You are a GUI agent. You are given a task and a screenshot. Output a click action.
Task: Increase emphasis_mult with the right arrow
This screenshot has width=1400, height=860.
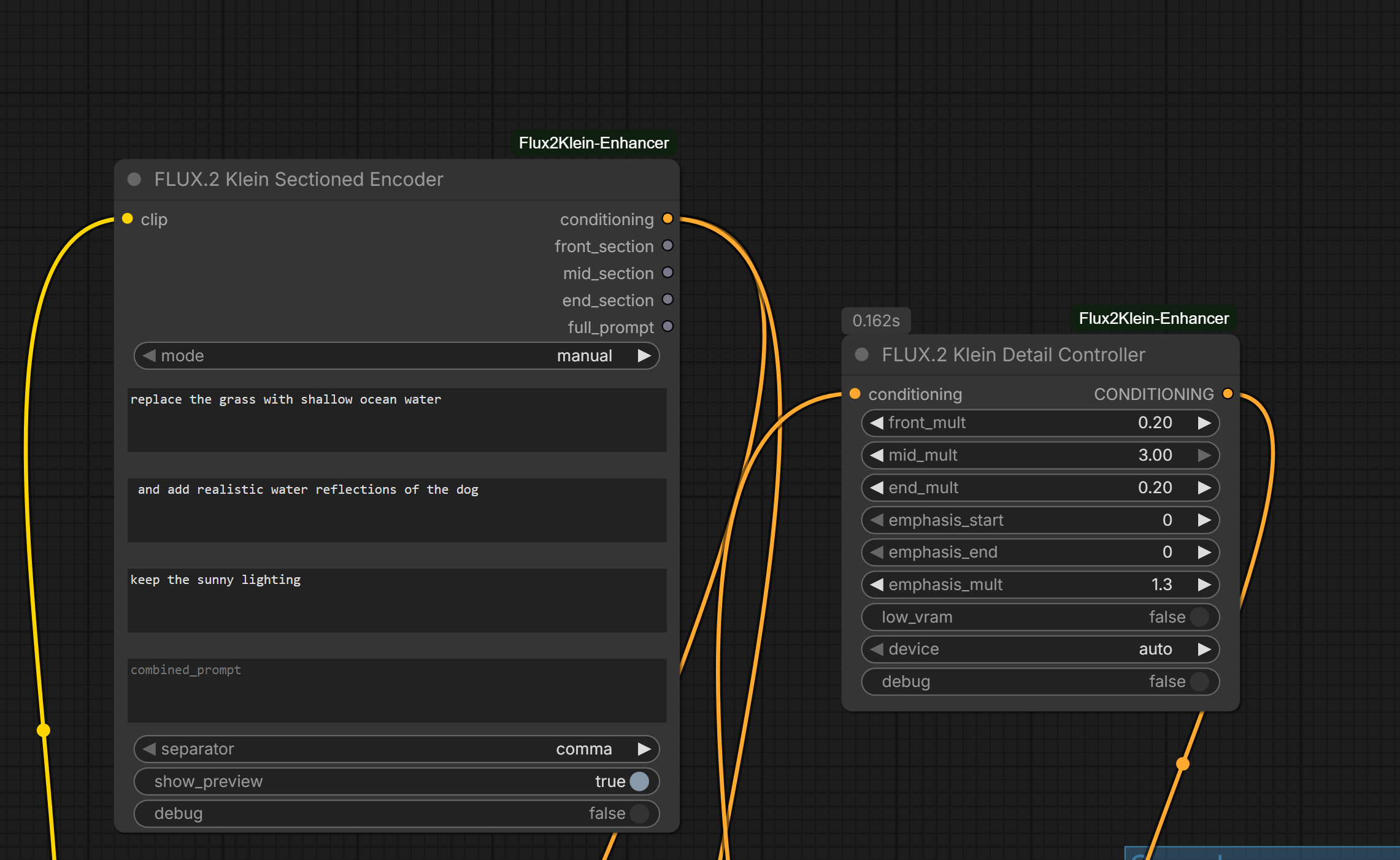[x=1204, y=585]
